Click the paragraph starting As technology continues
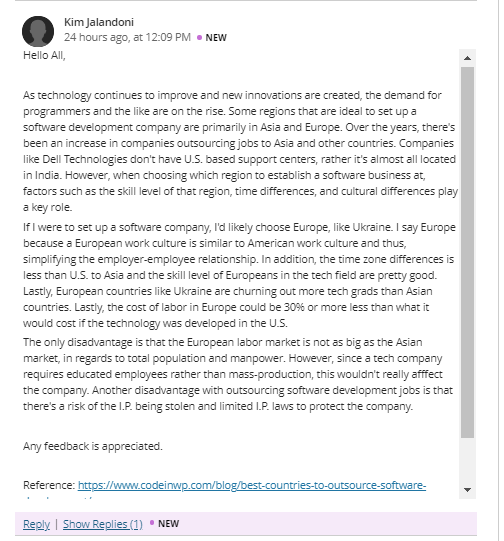The image size is (504, 541). coord(240,151)
